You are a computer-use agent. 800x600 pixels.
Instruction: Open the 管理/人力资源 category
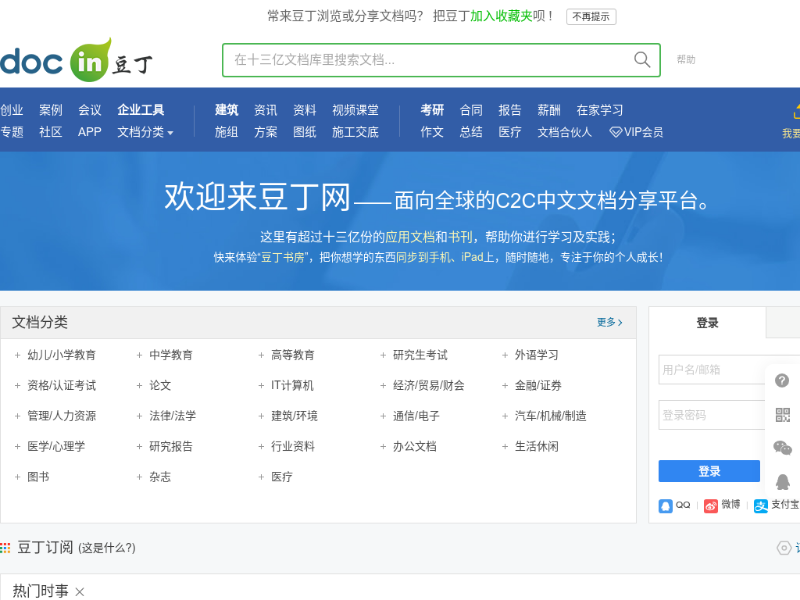[62, 416]
